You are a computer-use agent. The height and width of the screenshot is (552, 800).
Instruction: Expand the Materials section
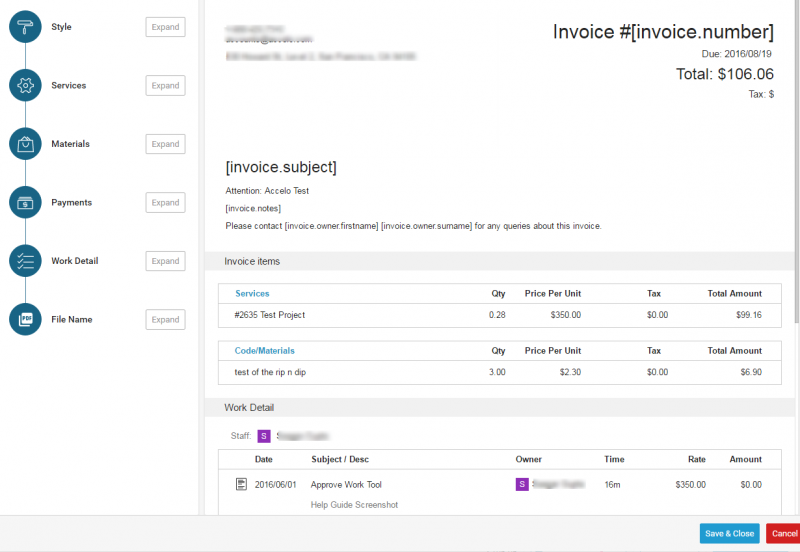coord(165,144)
